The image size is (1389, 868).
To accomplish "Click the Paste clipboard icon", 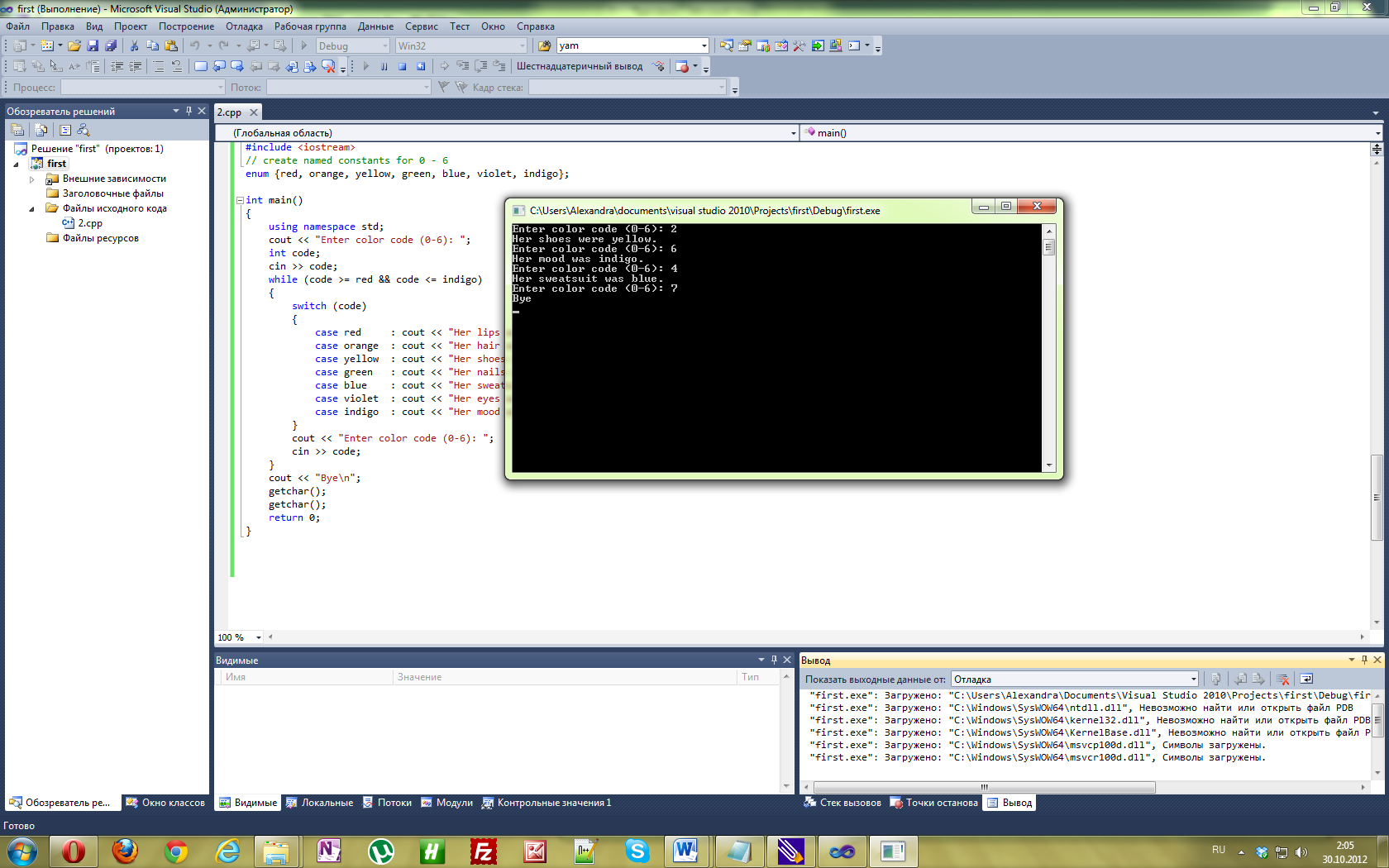I will coord(171,45).
